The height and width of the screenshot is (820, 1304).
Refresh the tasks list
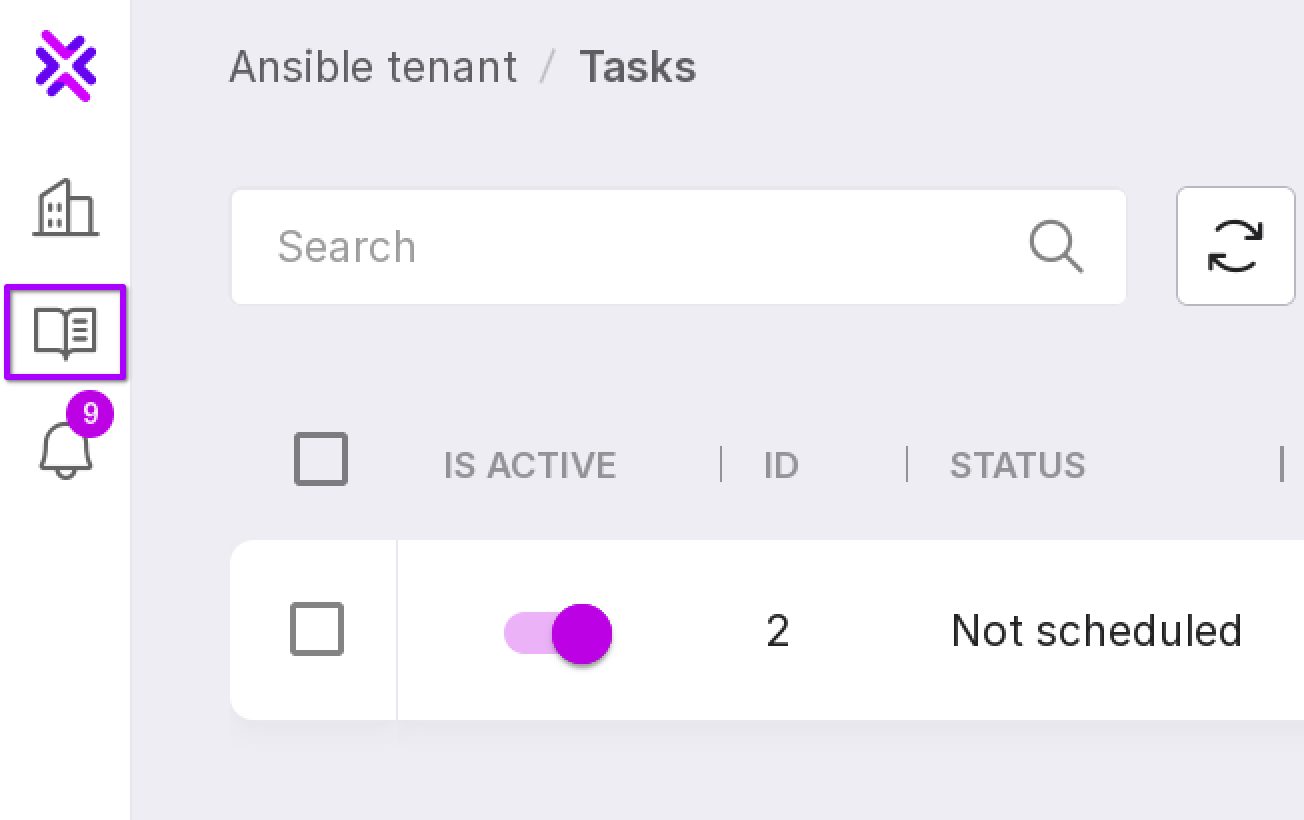click(x=1235, y=246)
